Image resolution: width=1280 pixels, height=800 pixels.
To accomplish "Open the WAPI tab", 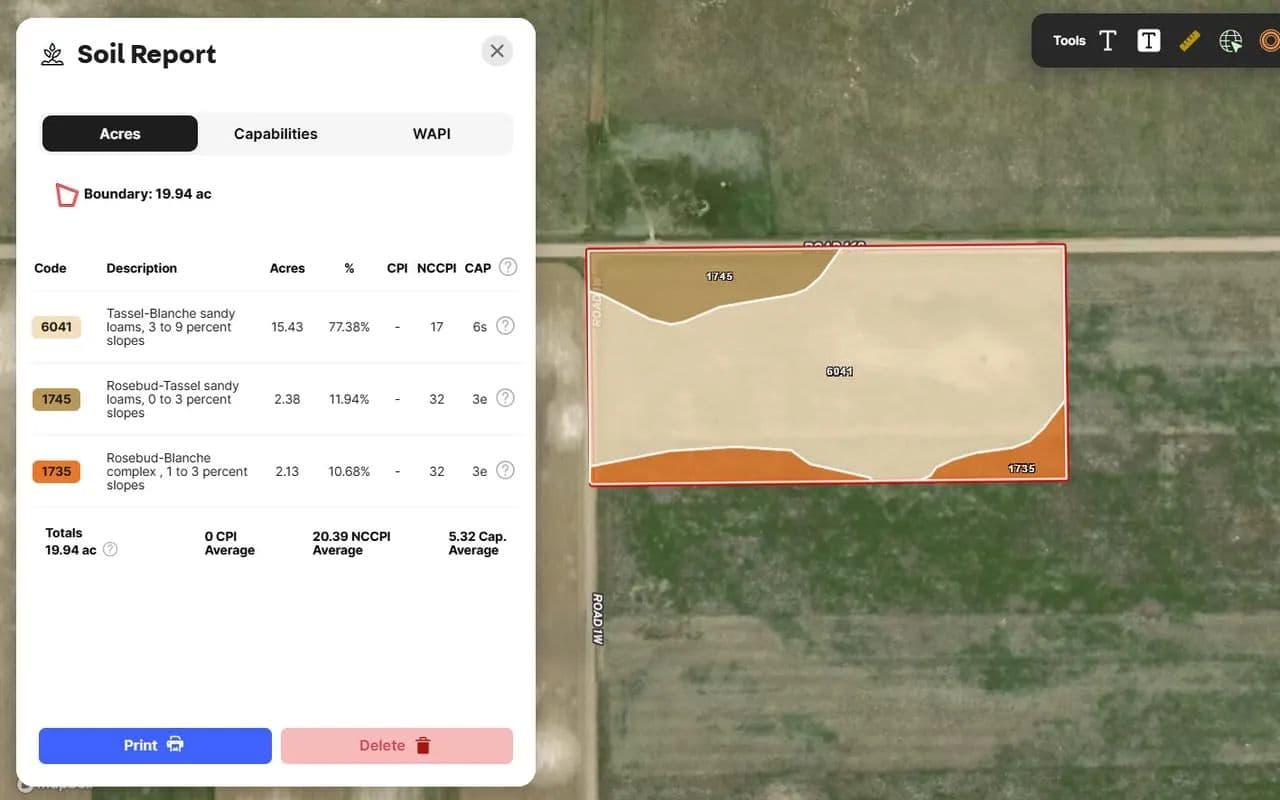I will tap(431, 134).
